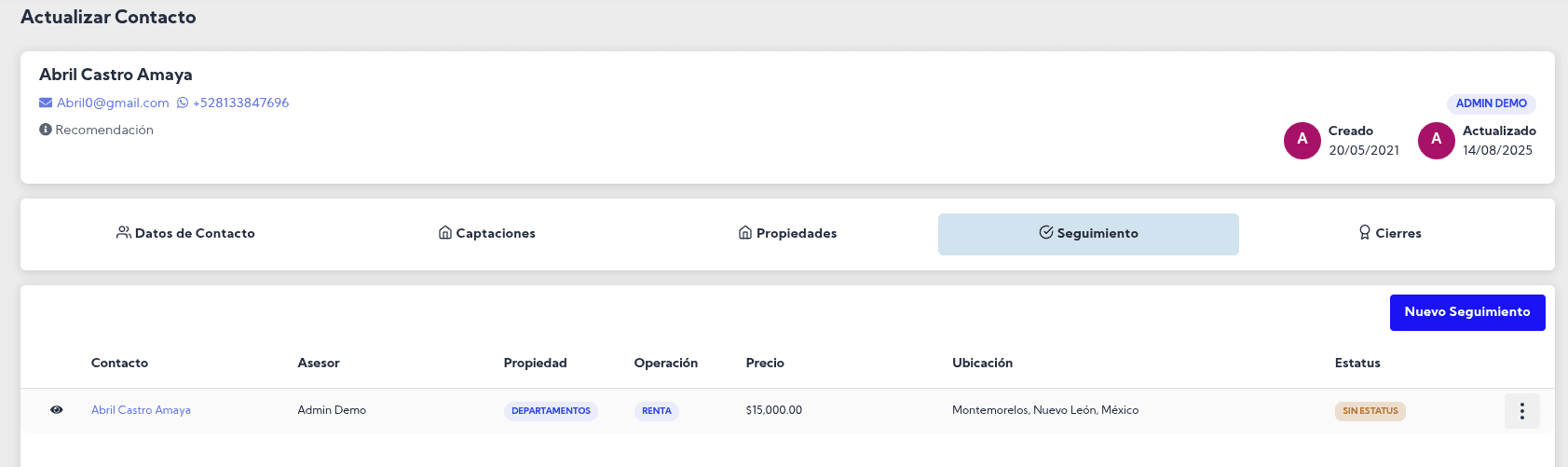Open Abril Castro Amaya contact link in table

[x=141, y=410]
